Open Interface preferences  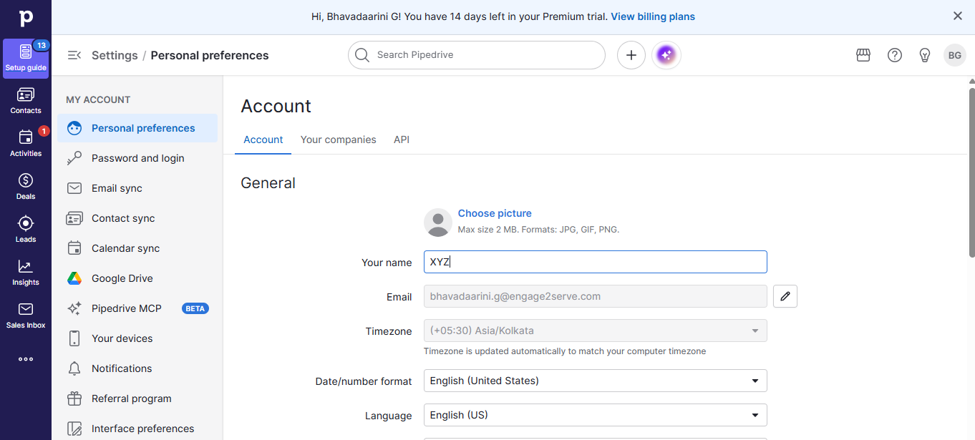click(137, 428)
